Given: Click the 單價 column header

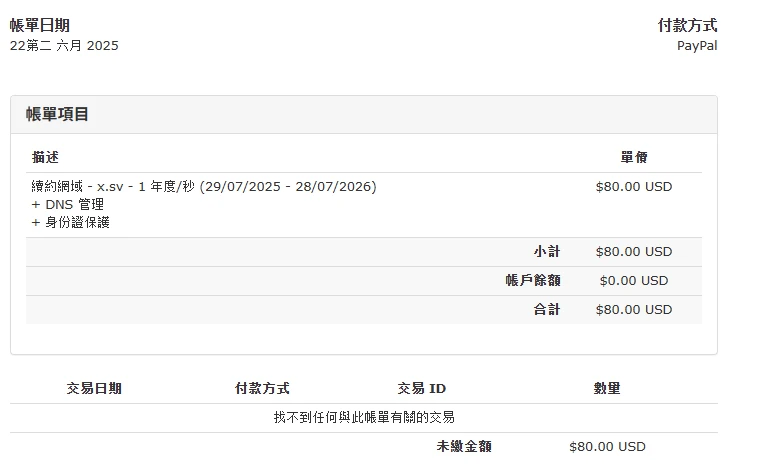Looking at the screenshot, I should [x=634, y=158].
